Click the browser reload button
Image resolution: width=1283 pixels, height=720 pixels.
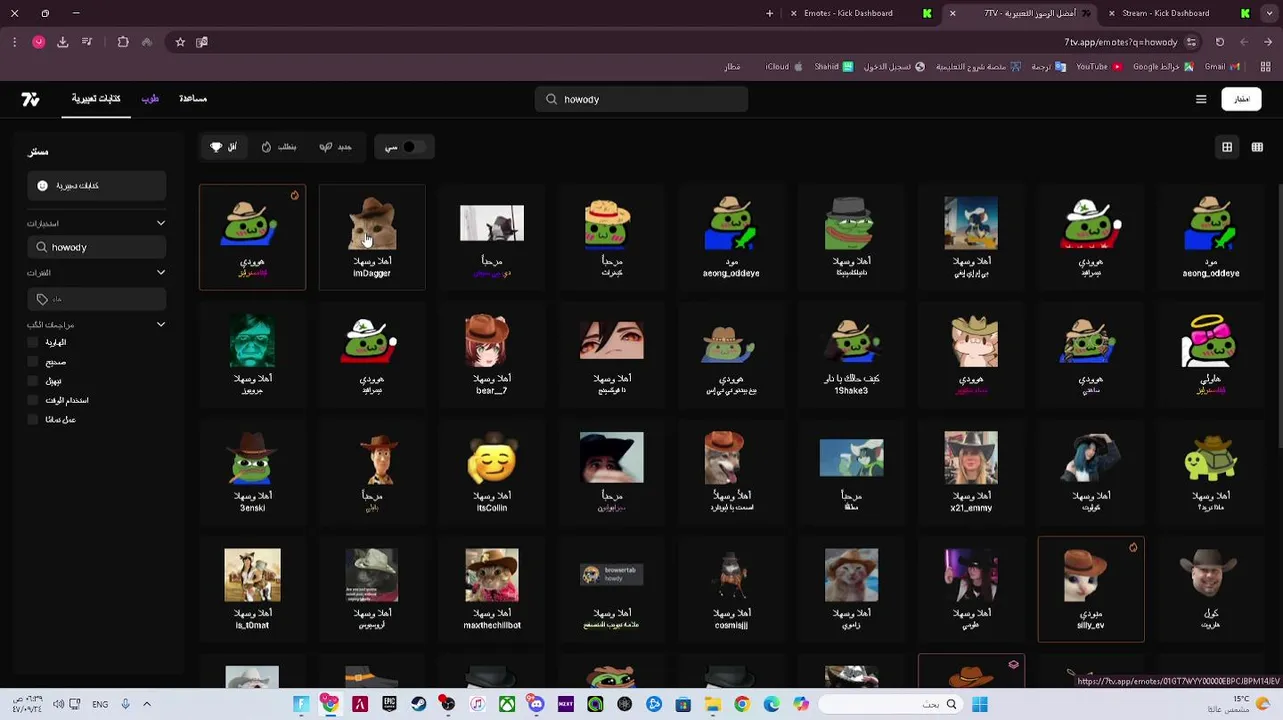point(1220,42)
